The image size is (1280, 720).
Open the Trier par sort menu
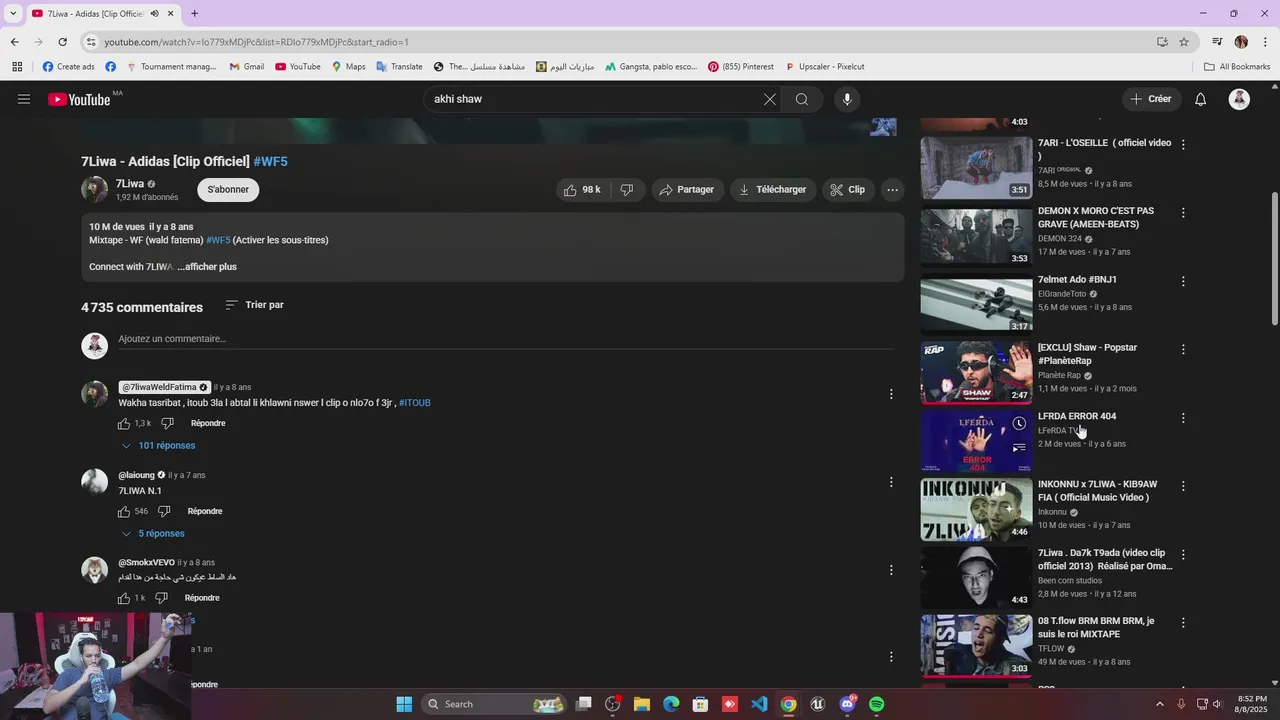tap(255, 305)
